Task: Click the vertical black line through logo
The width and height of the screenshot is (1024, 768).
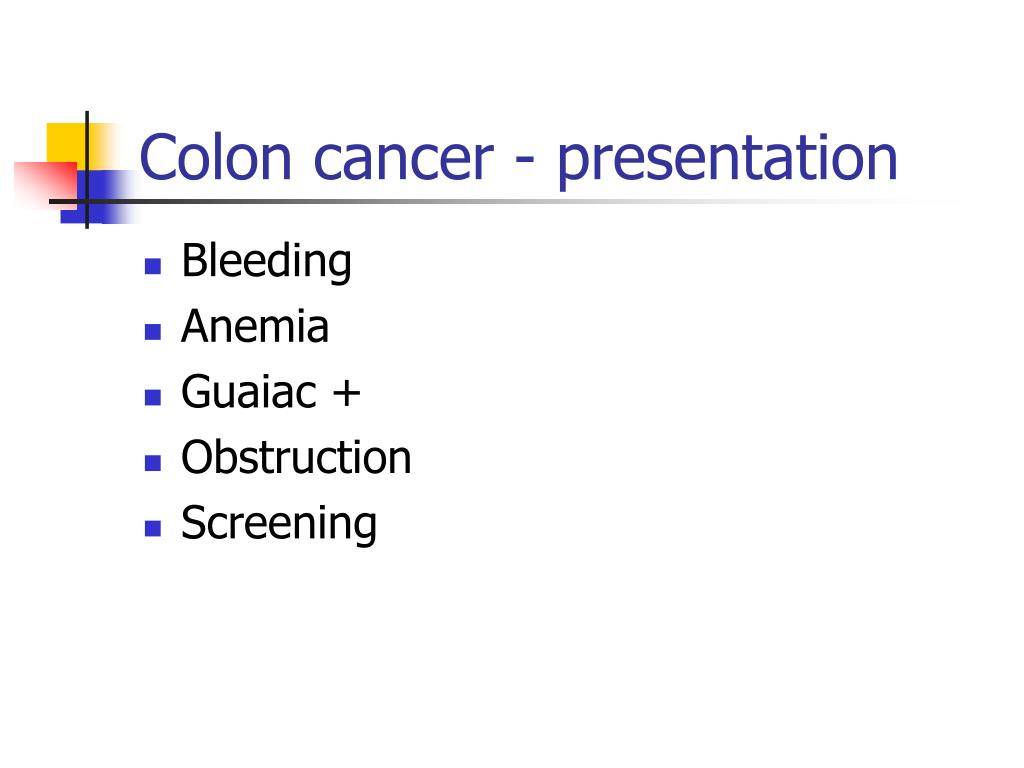Action: coord(87,170)
